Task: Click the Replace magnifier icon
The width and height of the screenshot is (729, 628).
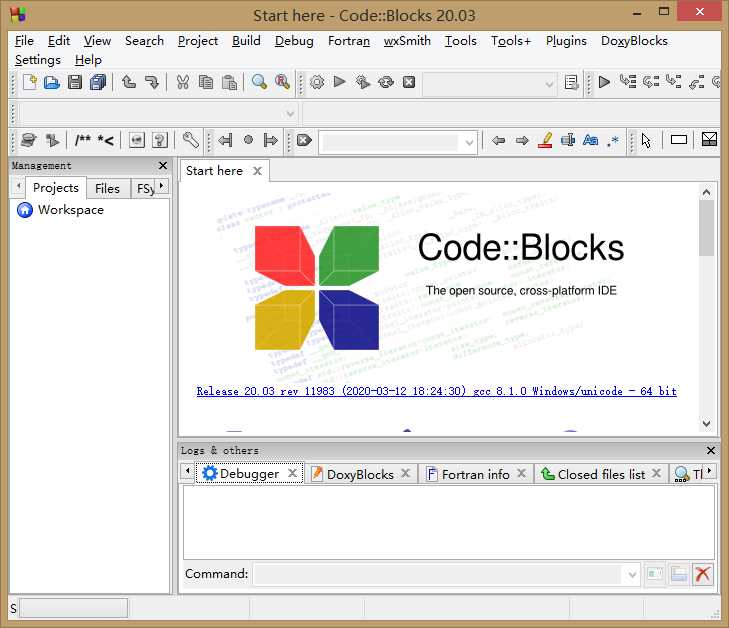Action: (x=282, y=82)
